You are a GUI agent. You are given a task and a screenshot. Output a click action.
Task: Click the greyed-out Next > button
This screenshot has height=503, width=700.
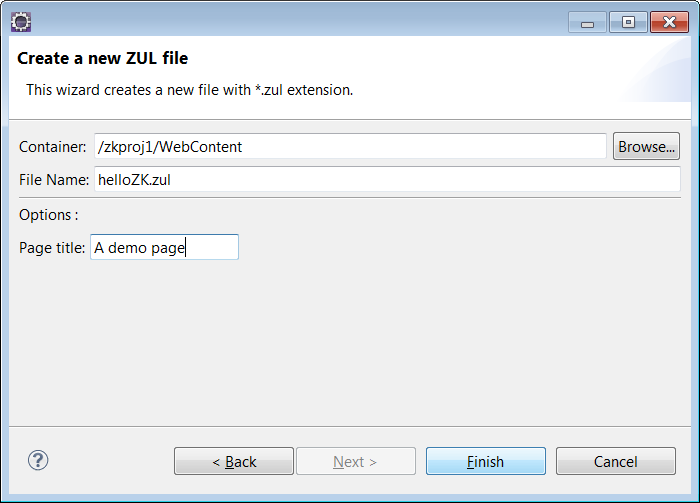click(356, 461)
